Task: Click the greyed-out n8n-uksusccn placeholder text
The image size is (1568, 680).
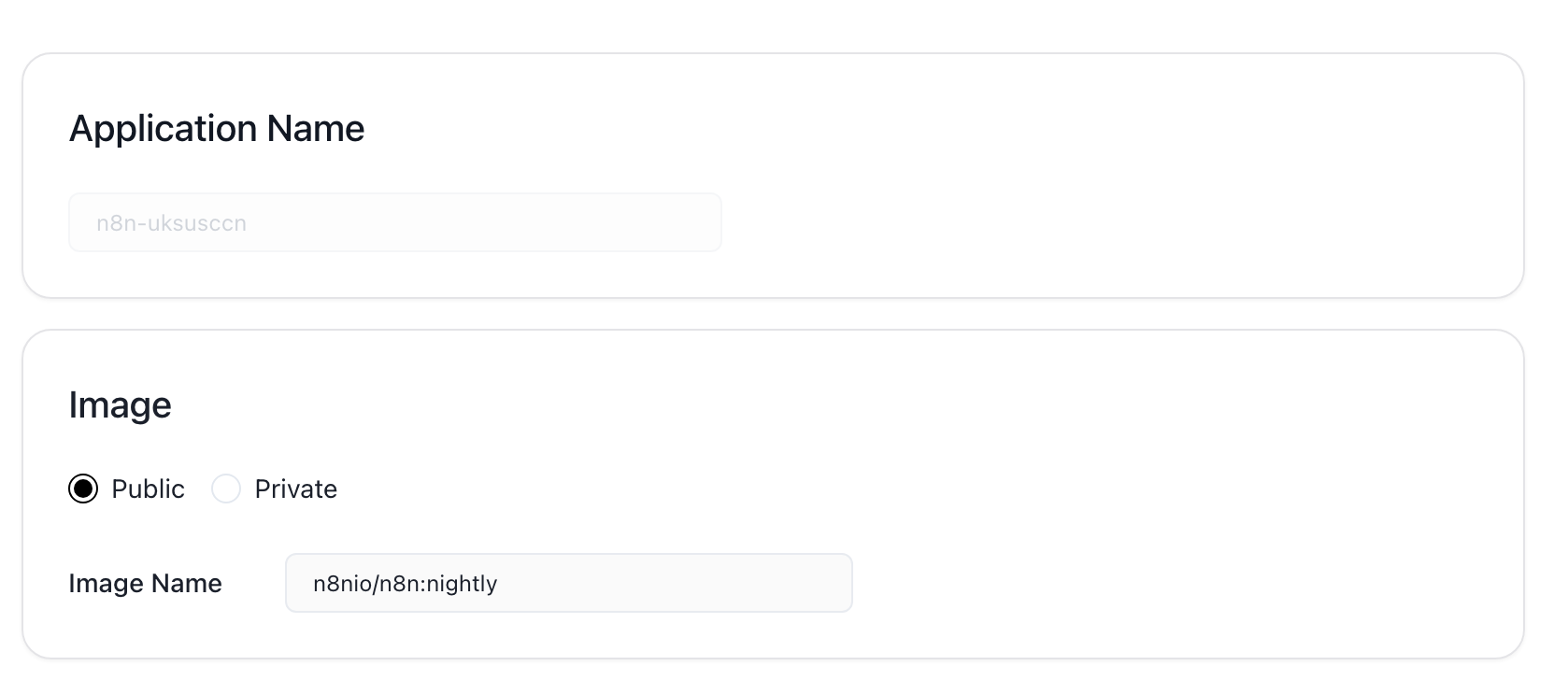Action: (x=171, y=223)
